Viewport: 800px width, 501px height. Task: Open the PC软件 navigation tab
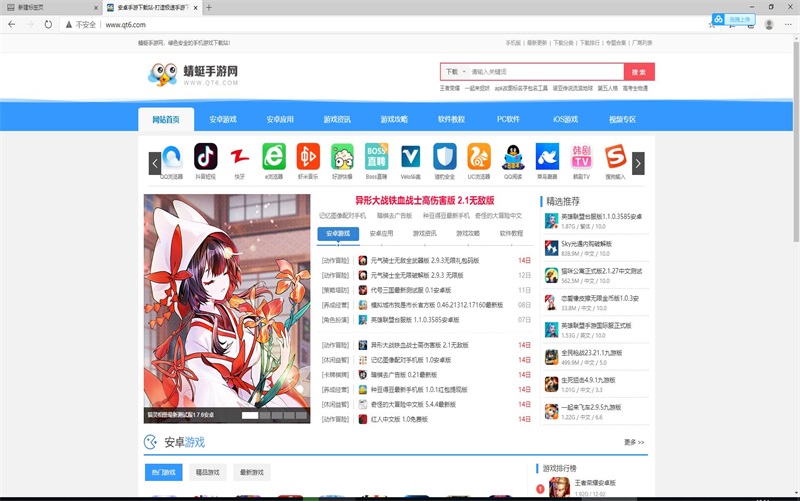pos(508,119)
